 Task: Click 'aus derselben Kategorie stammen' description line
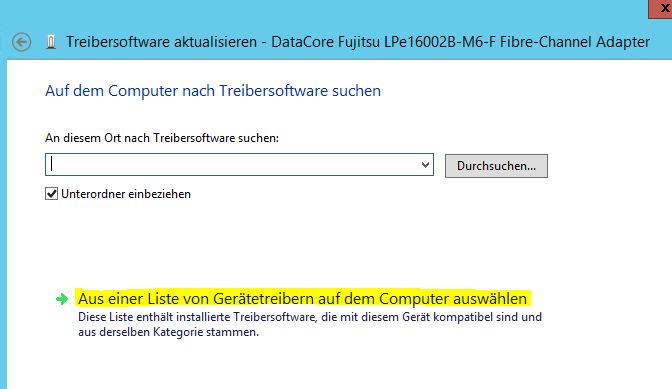click(168, 332)
